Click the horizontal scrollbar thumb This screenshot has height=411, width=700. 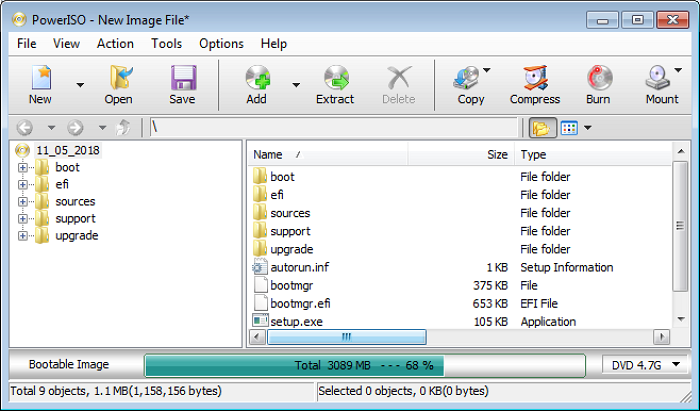tap(346, 337)
